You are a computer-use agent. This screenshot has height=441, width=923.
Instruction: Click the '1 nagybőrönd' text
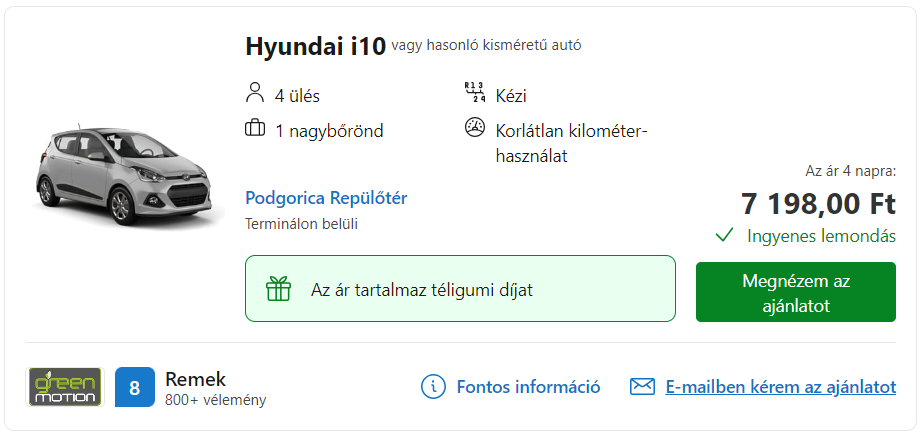point(329,131)
